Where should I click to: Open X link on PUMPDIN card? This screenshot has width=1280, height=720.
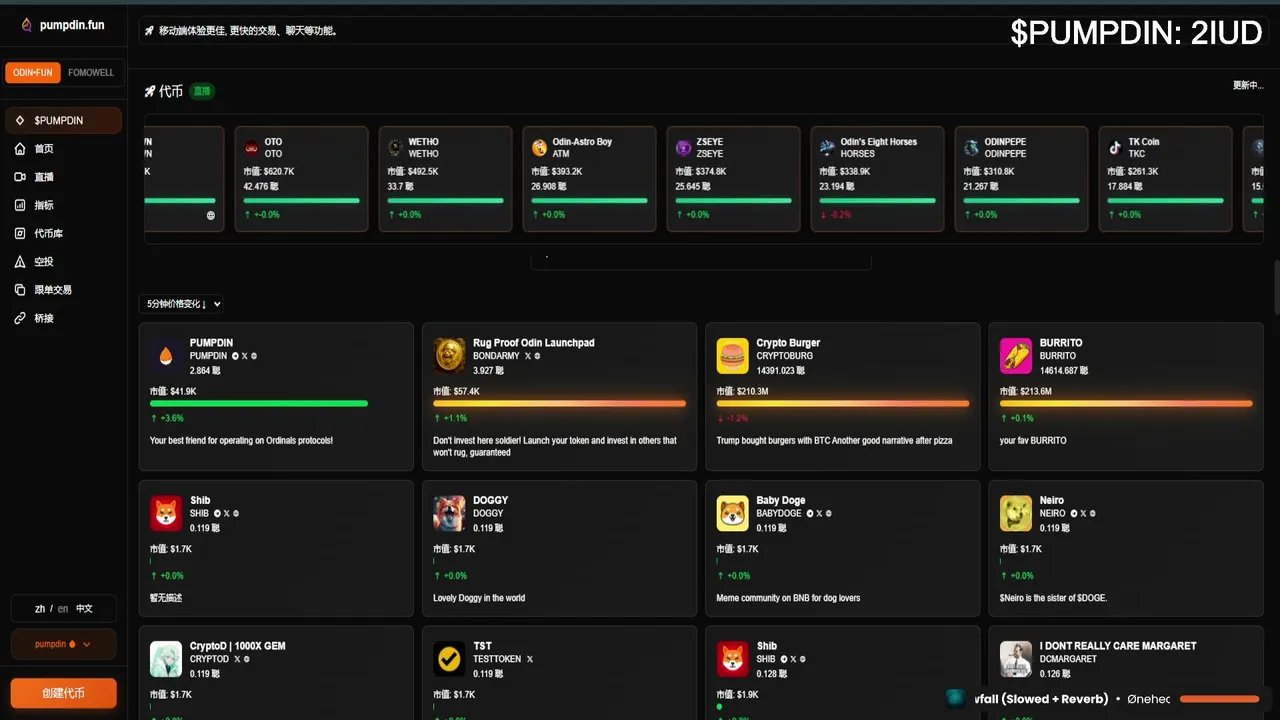pos(244,356)
